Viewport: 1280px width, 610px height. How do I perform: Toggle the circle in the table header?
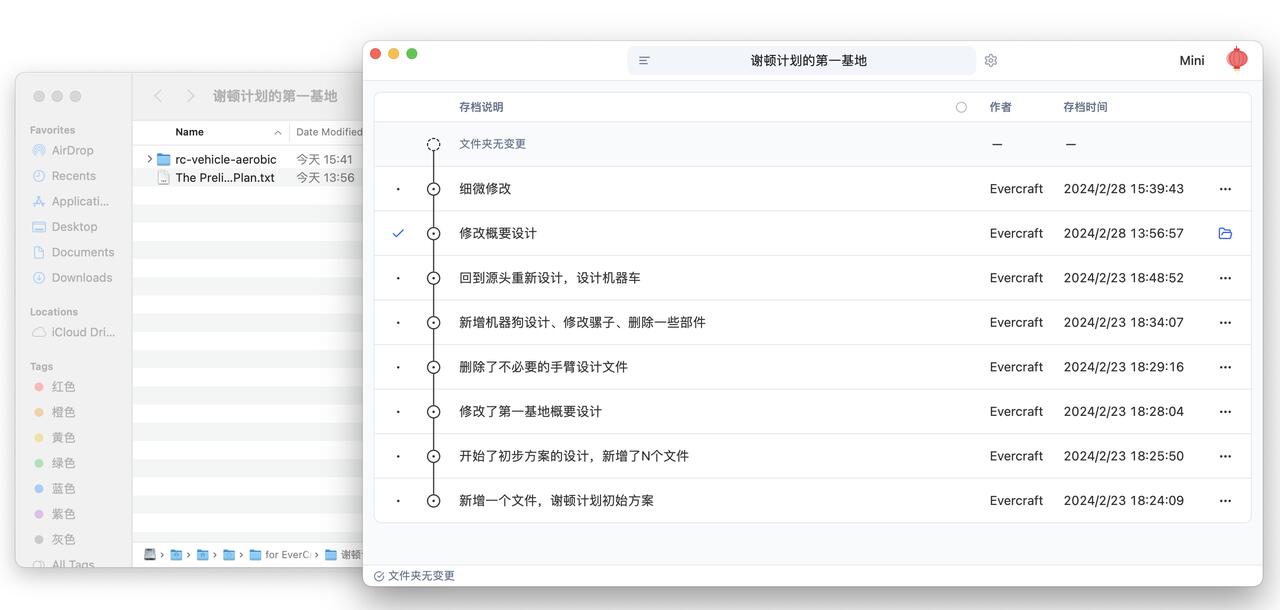click(x=961, y=107)
